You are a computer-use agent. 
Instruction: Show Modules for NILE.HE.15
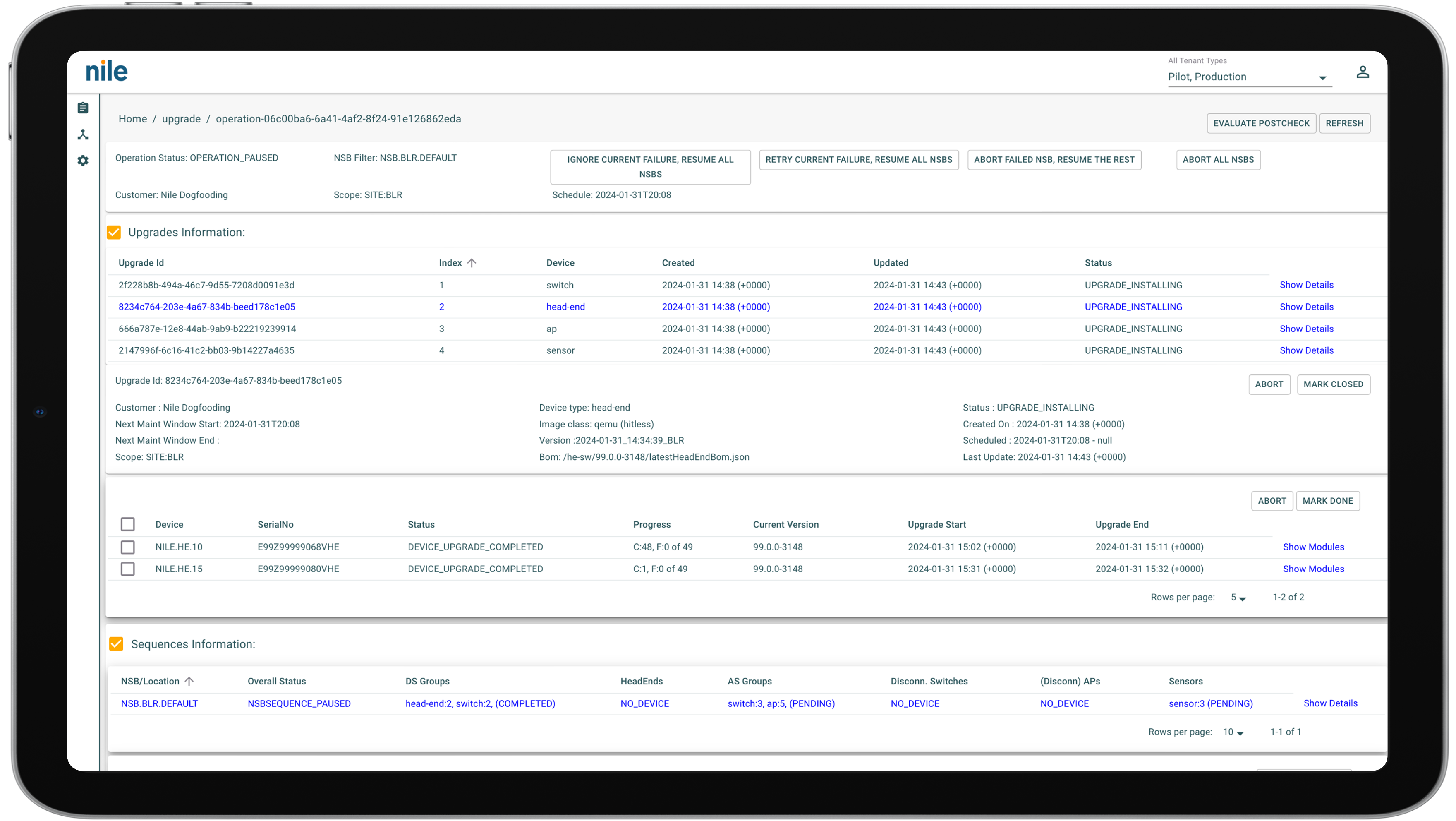1314,569
